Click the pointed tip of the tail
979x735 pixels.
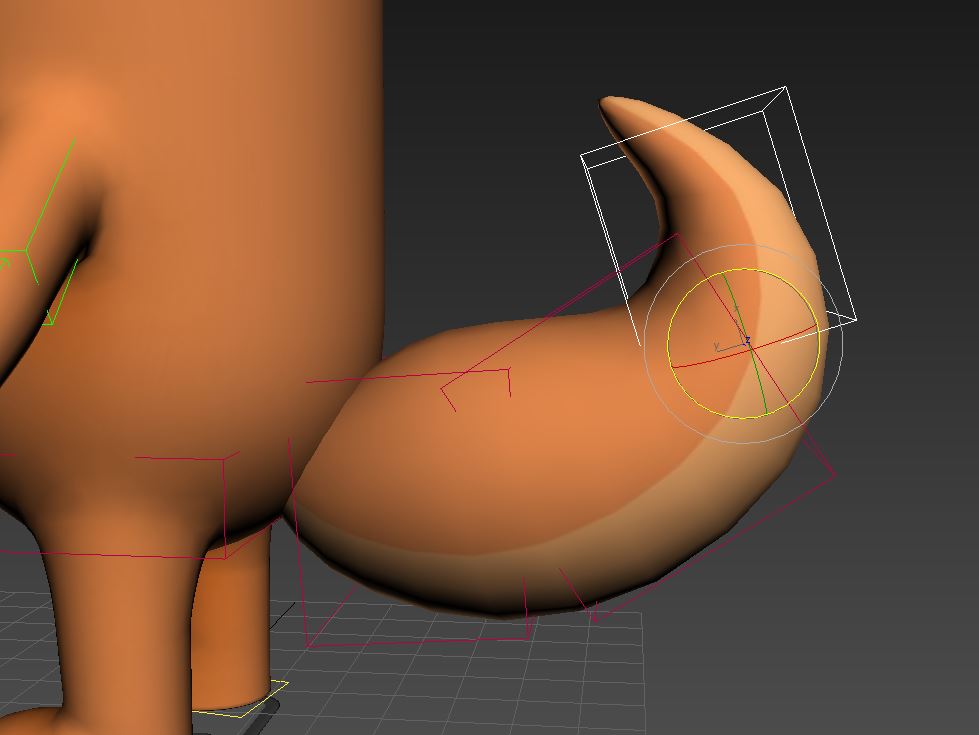(x=608, y=102)
